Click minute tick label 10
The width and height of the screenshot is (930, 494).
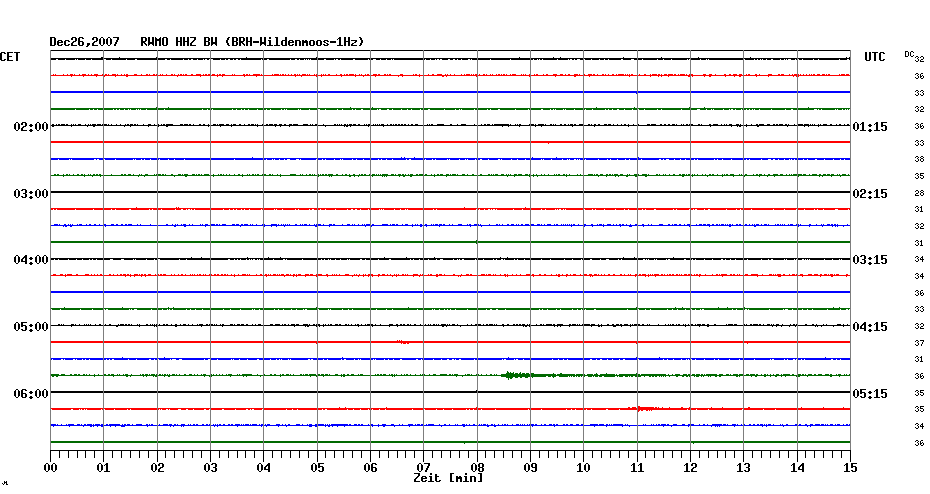point(584,468)
